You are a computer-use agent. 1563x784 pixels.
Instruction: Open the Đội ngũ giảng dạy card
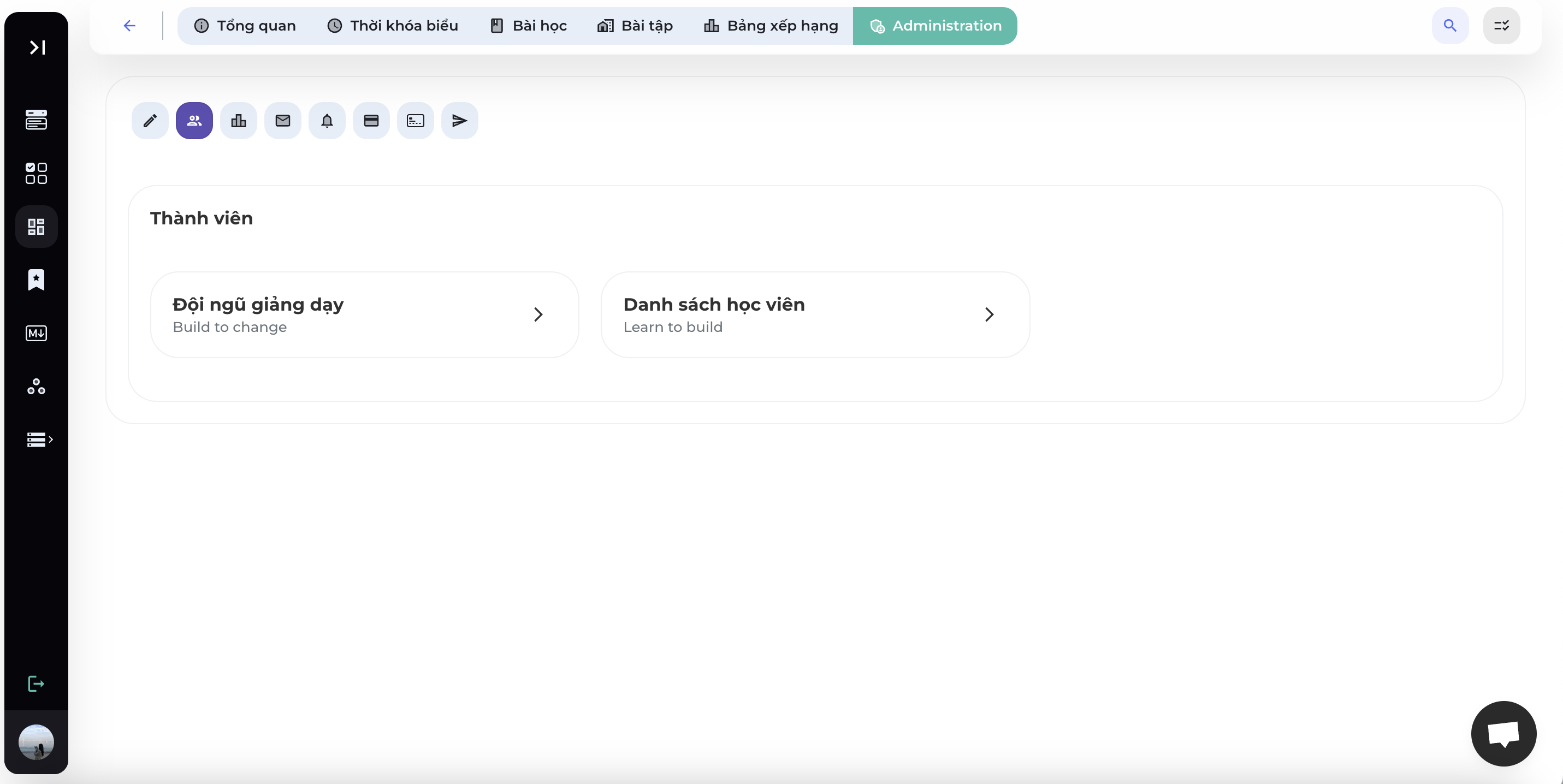pyautogui.click(x=365, y=314)
